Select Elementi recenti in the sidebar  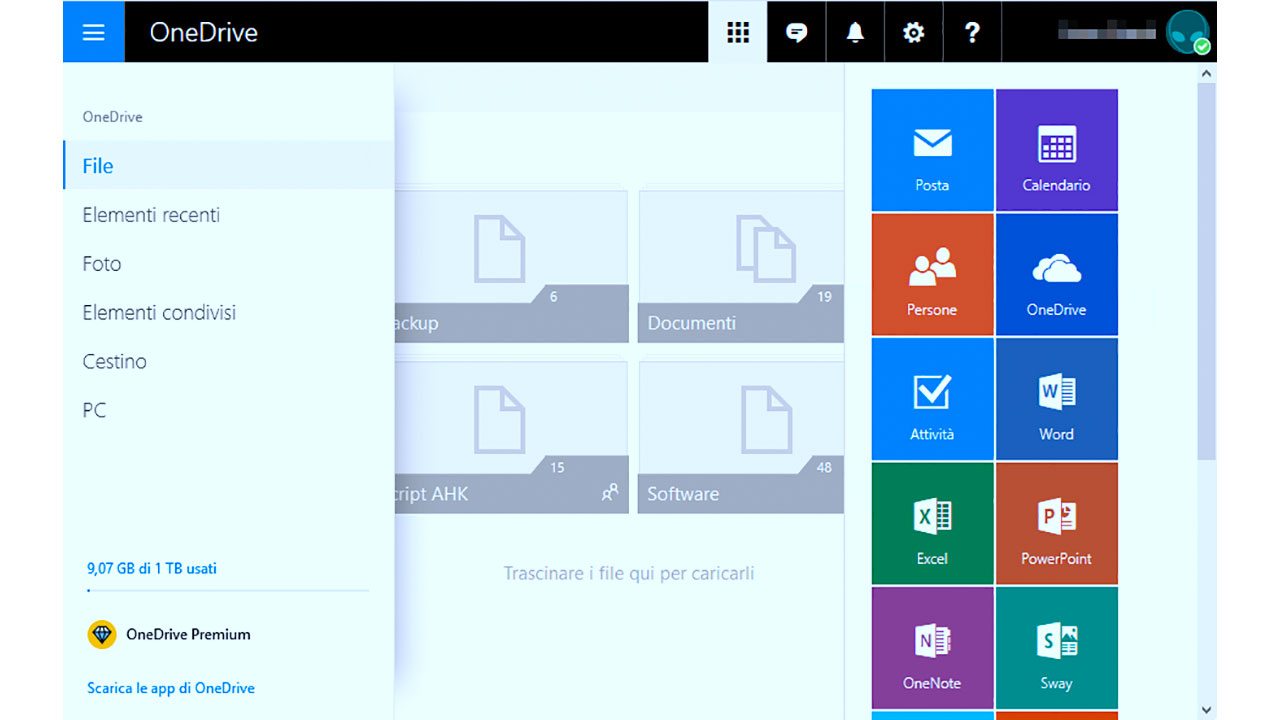151,215
